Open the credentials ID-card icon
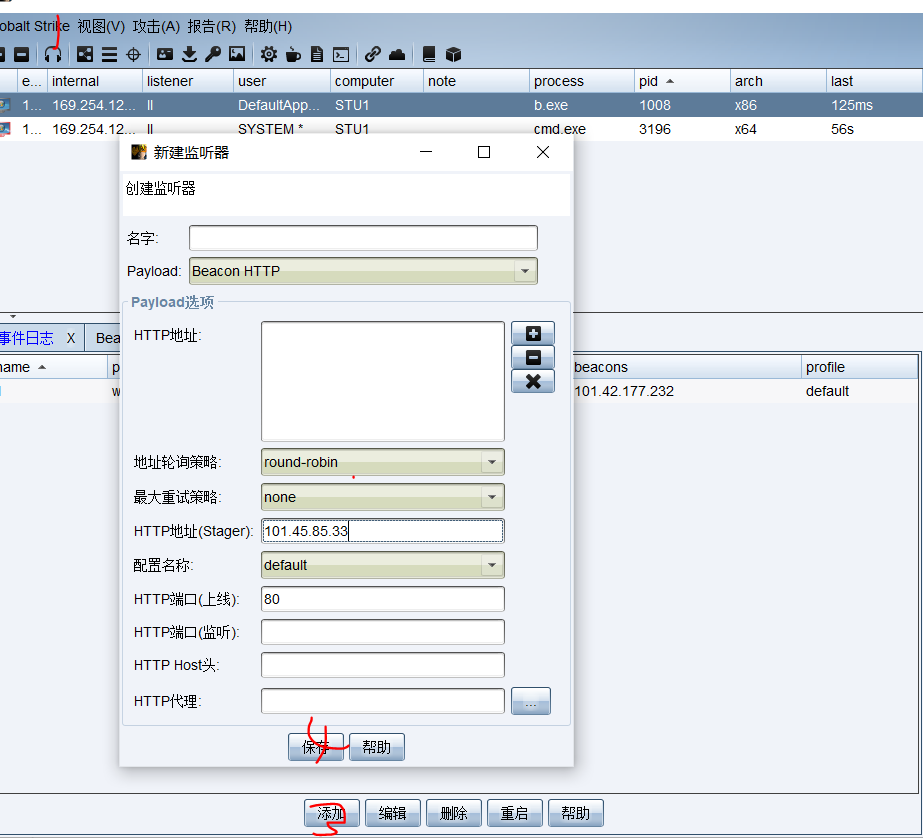The width and height of the screenshot is (923, 838). [165, 55]
